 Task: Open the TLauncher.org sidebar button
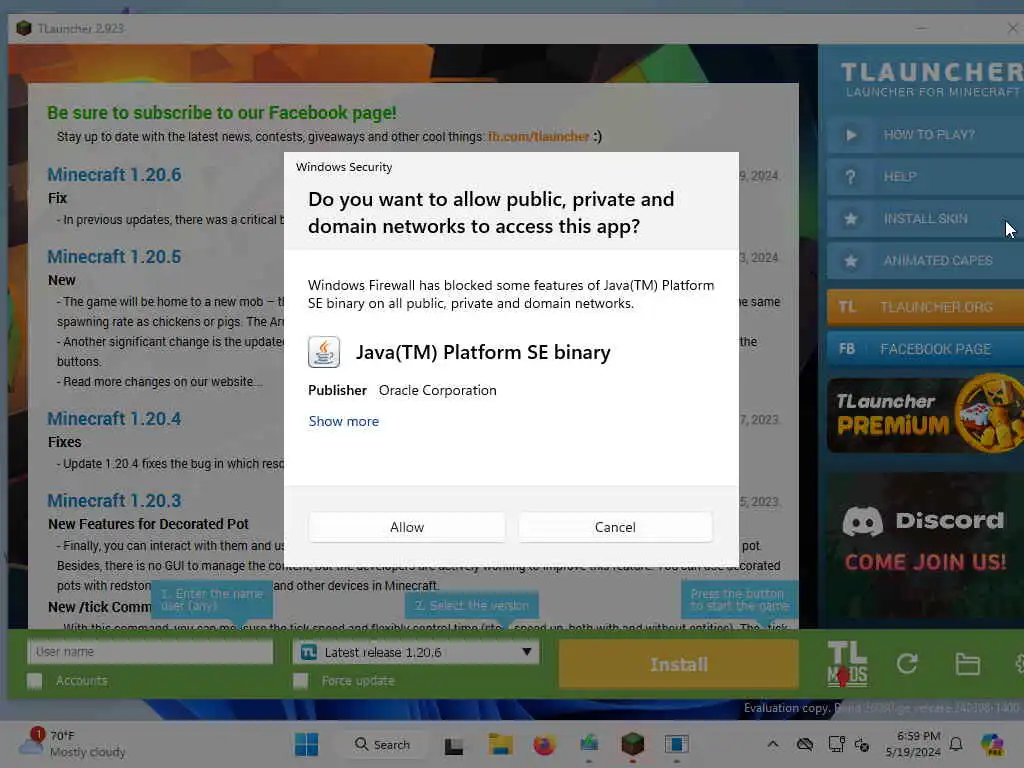pos(925,307)
